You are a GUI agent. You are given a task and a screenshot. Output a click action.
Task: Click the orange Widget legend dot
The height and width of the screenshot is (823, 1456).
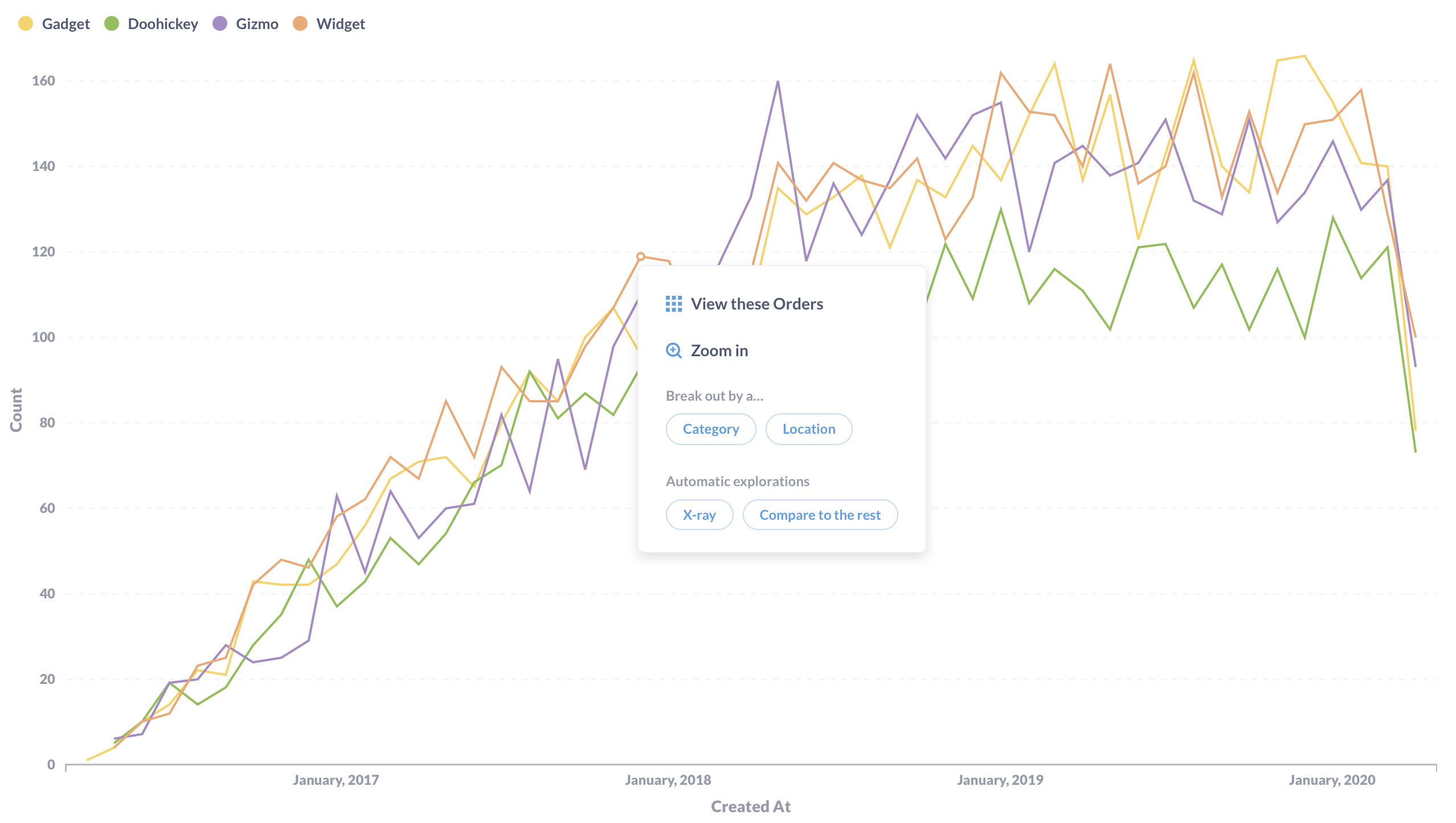pyautogui.click(x=300, y=23)
